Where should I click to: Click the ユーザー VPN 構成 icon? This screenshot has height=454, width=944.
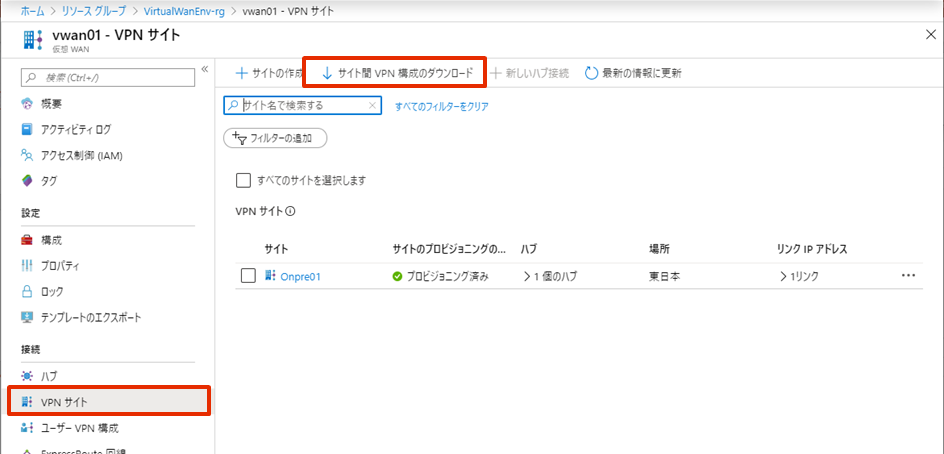tap(27, 428)
